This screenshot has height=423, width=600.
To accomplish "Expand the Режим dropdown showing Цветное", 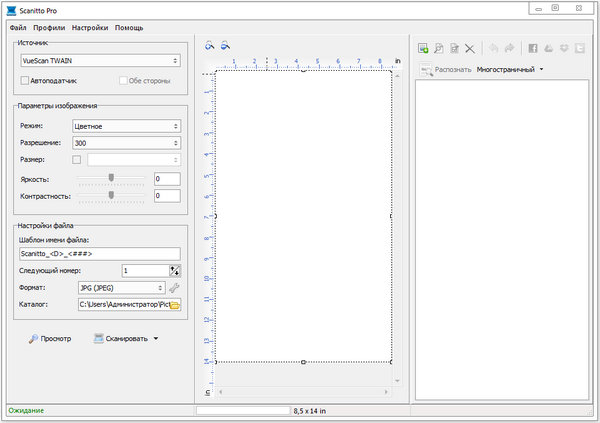I will [x=125, y=127].
